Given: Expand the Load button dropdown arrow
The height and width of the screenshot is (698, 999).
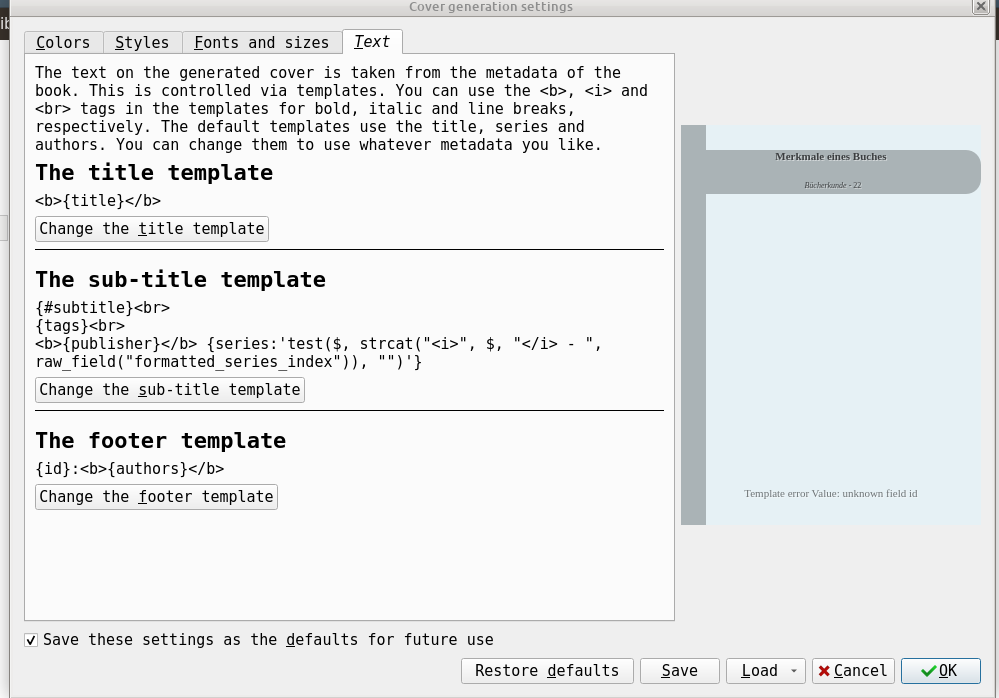Looking at the screenshot, I should 794,671.
